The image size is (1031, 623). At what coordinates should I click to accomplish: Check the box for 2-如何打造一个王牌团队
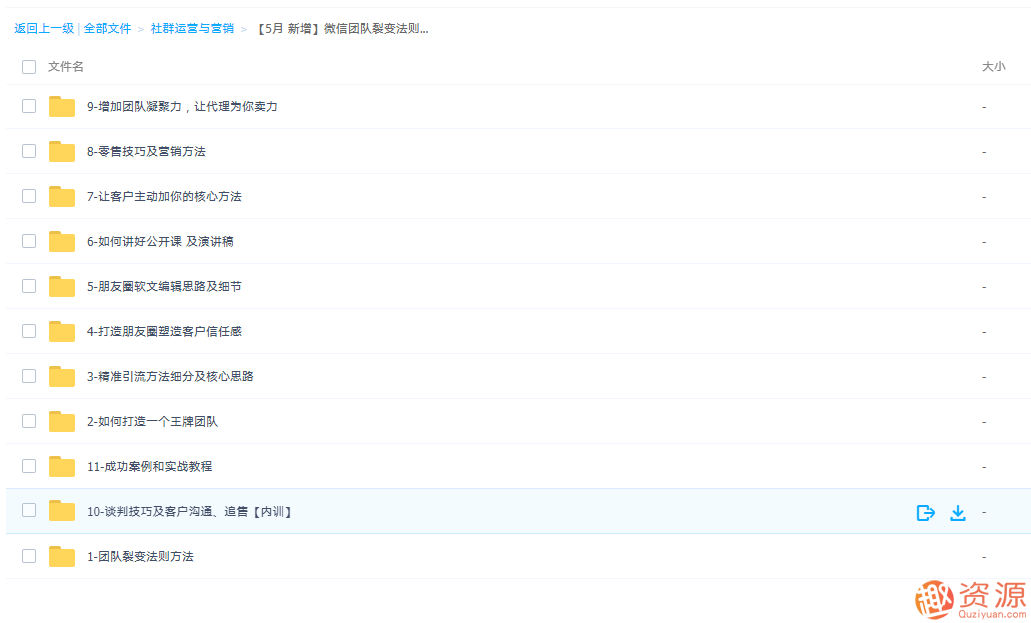tap(29, 420)
